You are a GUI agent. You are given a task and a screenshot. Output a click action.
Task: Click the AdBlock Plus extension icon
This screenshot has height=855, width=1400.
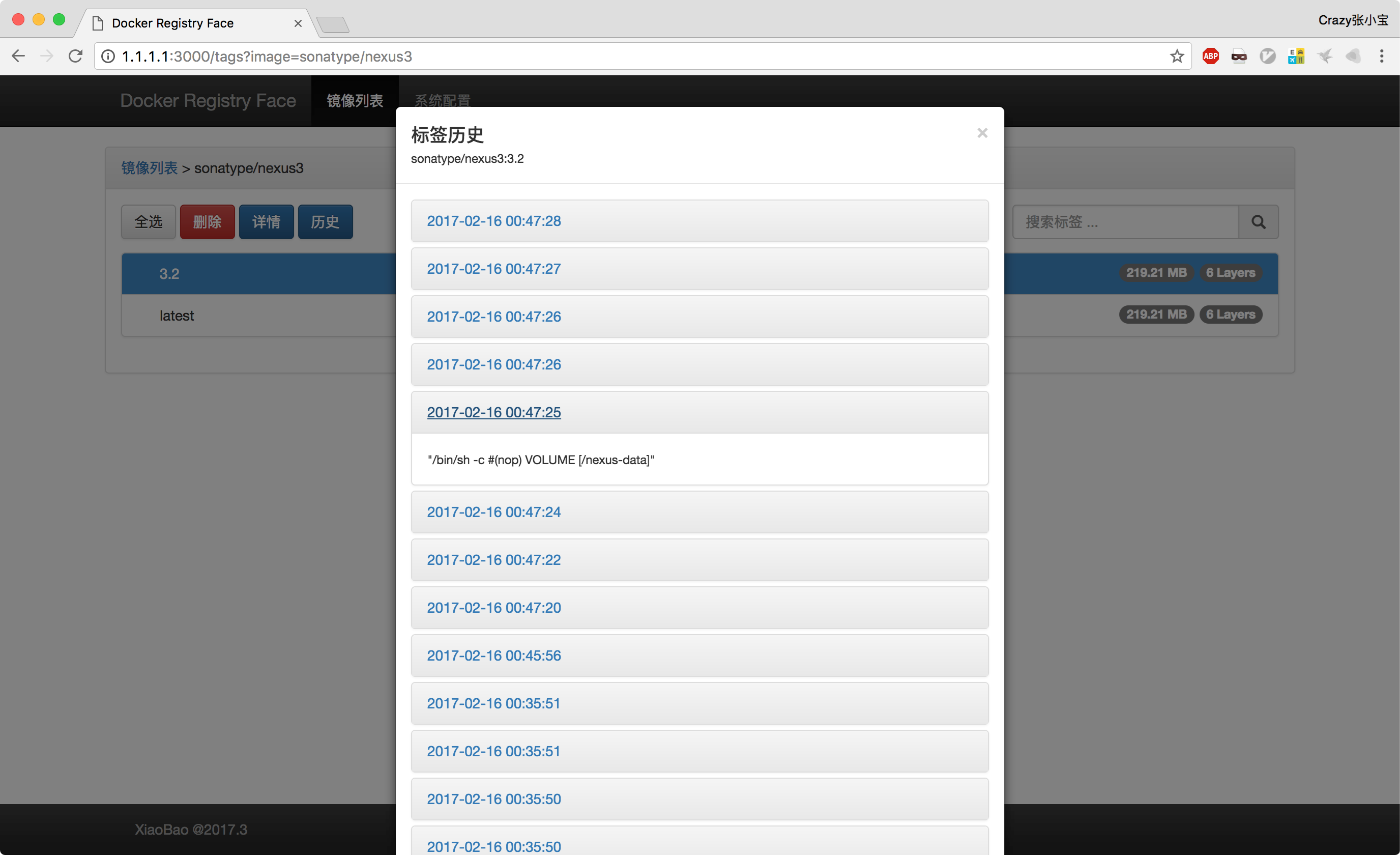click(1210, 56)
